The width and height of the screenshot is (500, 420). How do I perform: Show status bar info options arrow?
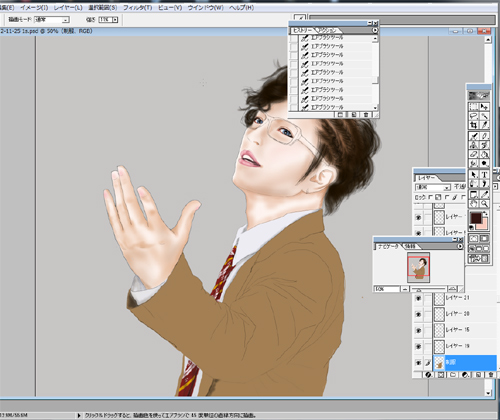[x=79, y=415]
